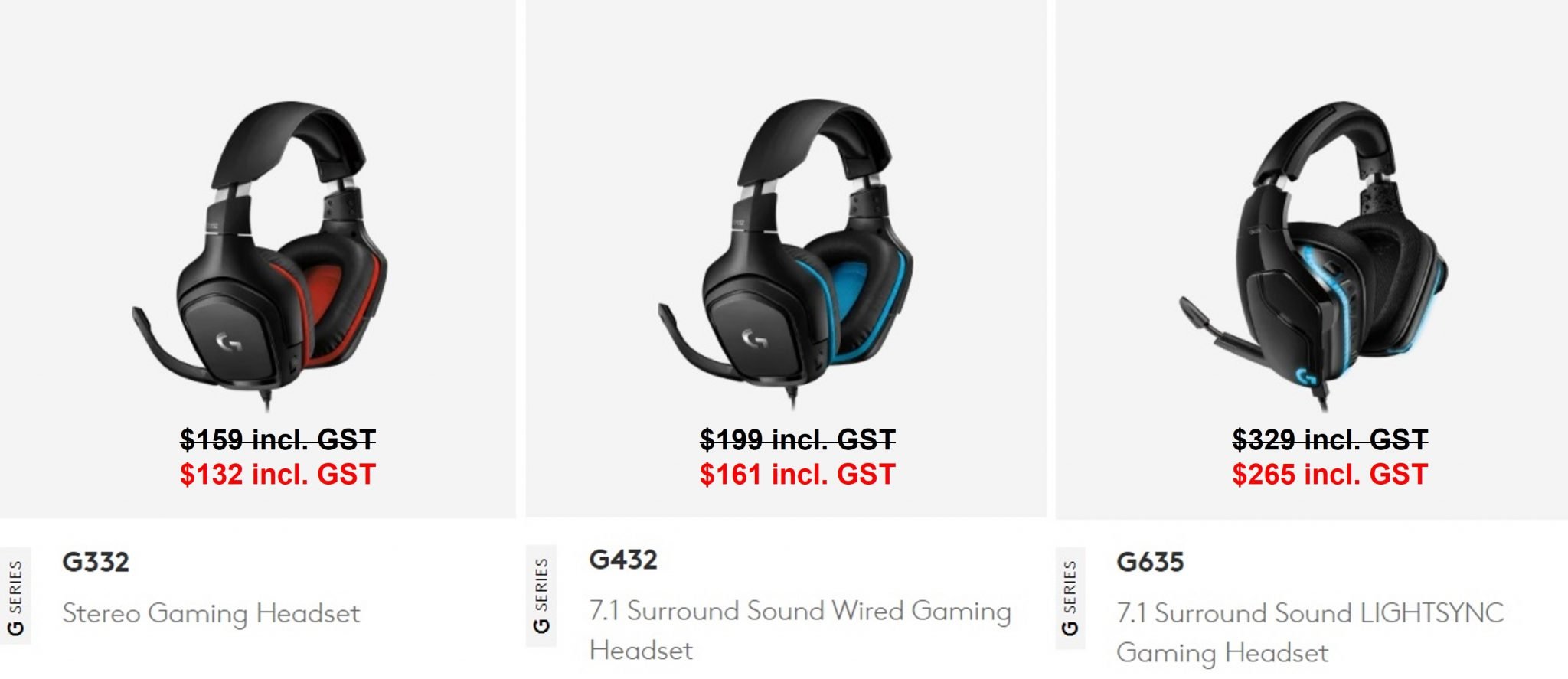Click the crossed-out $329 incl. GST price
Image resolution: width=1568 pixels, height=679 pixels.
[x=1330, y=439]
